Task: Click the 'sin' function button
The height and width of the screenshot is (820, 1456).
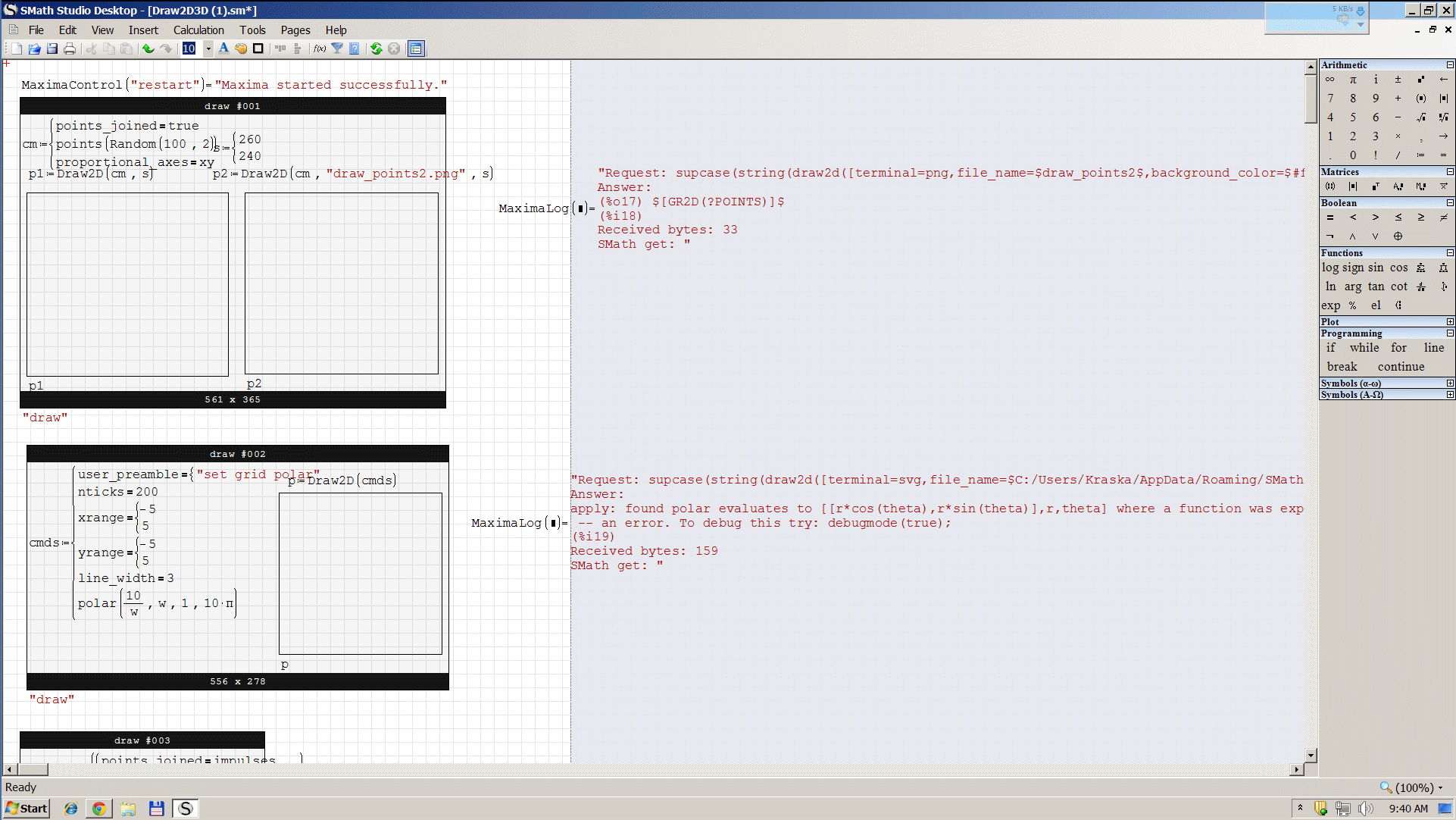Action: [1376, 268]
